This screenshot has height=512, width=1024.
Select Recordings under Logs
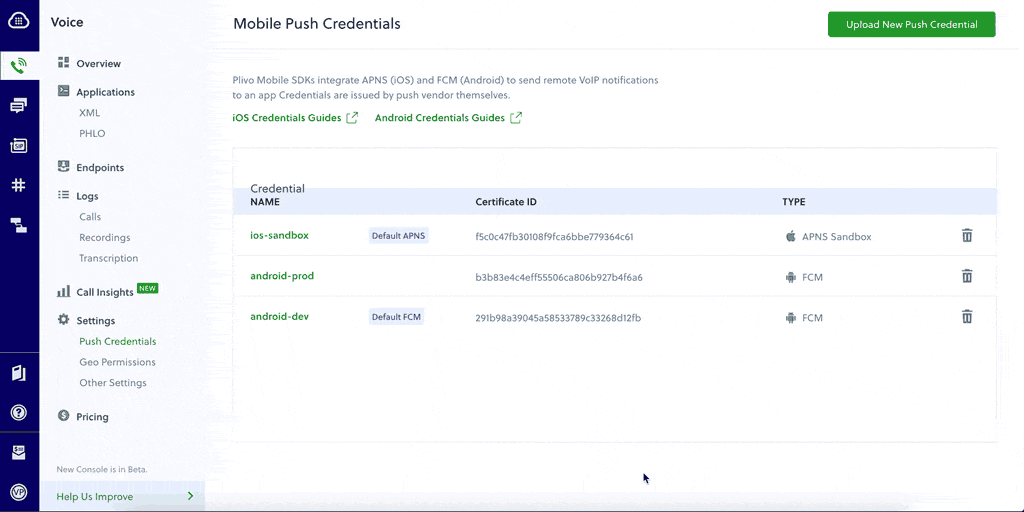(x=104, y=238)
